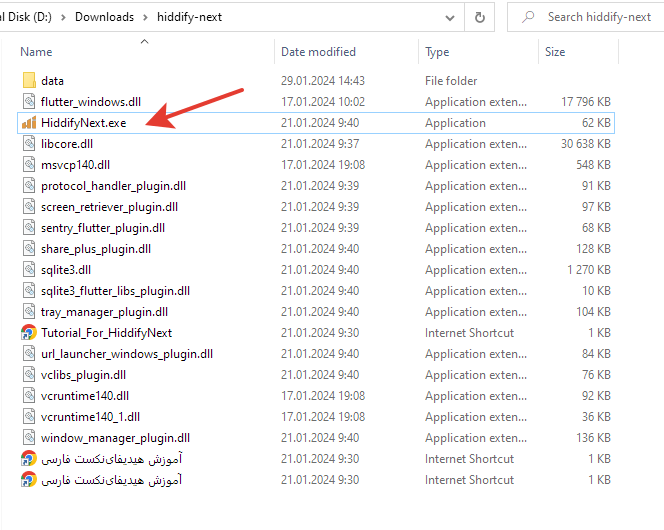664x530 pixels.
Task: Sort files by the Size column
Action: pos(555,52)
